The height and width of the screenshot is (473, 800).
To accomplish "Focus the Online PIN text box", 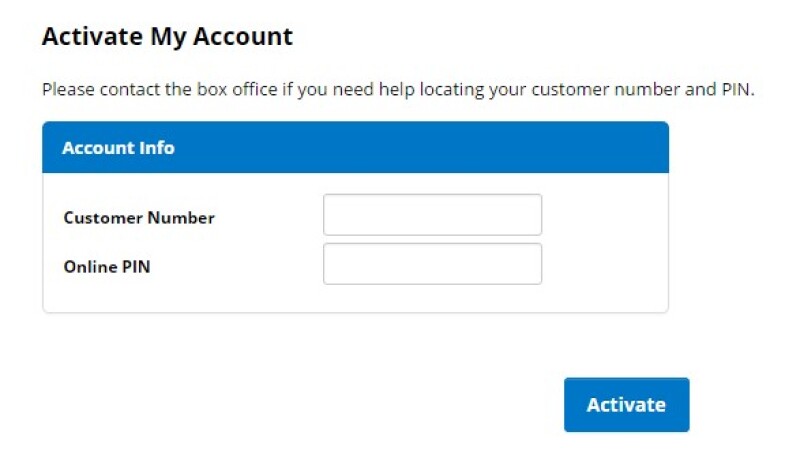I will (x=432, y=264).
